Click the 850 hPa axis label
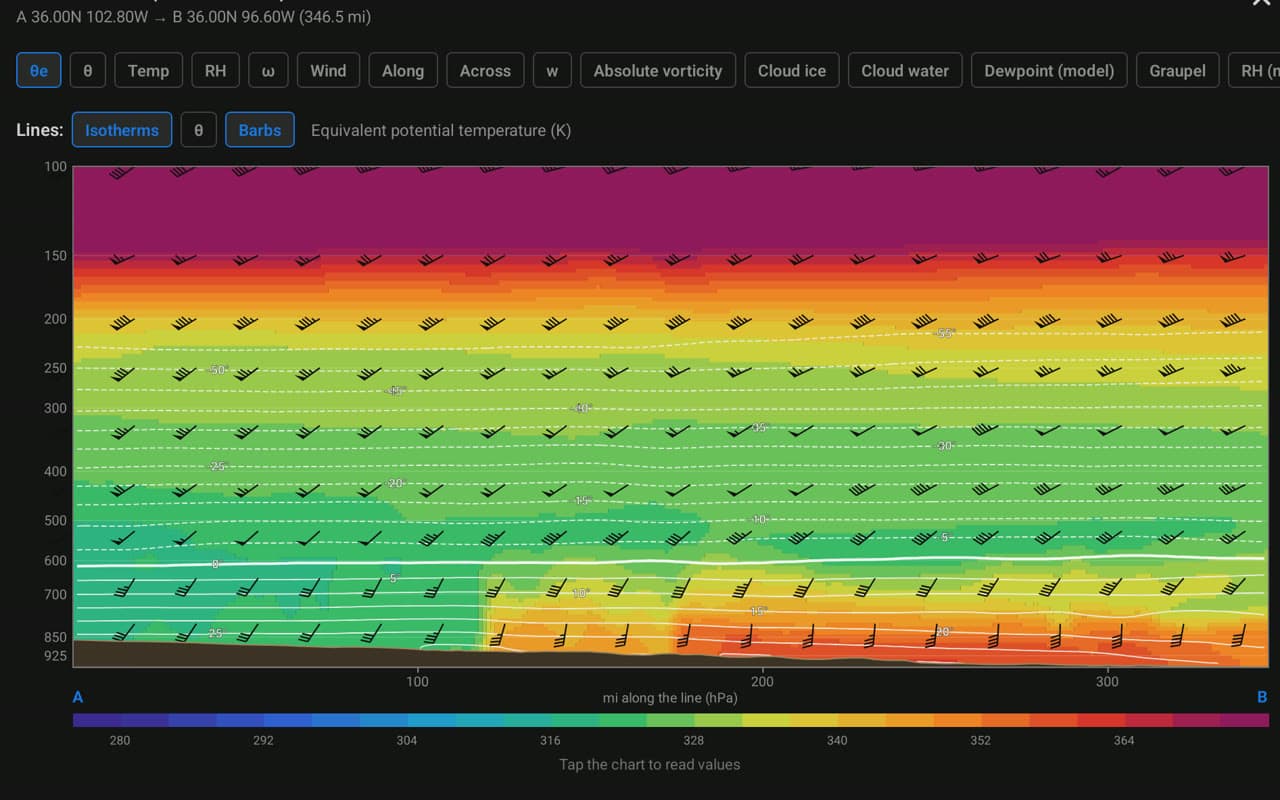The height and width of the screenshot is (800, 1280). (55, 637)
